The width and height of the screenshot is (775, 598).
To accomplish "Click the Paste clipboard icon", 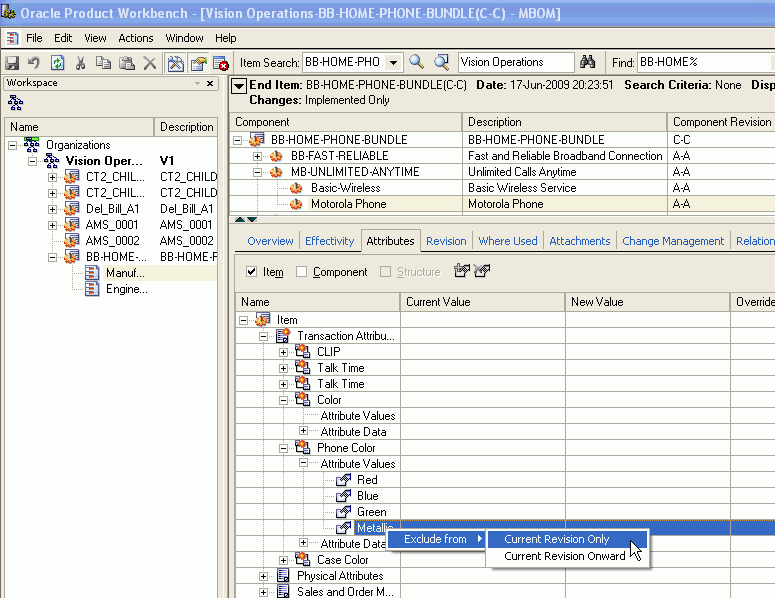I will pos(127,63).
